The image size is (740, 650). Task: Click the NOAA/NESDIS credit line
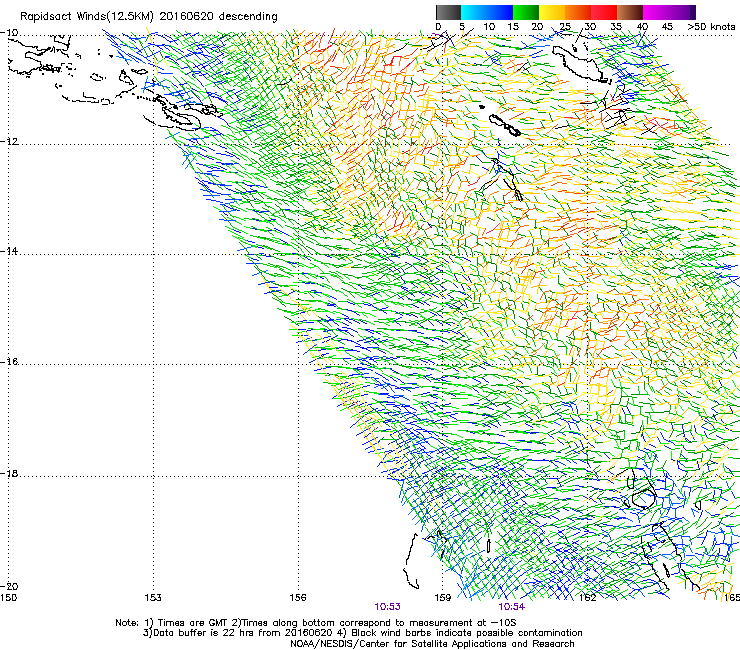pyautogui.click(x=432, y=643)
